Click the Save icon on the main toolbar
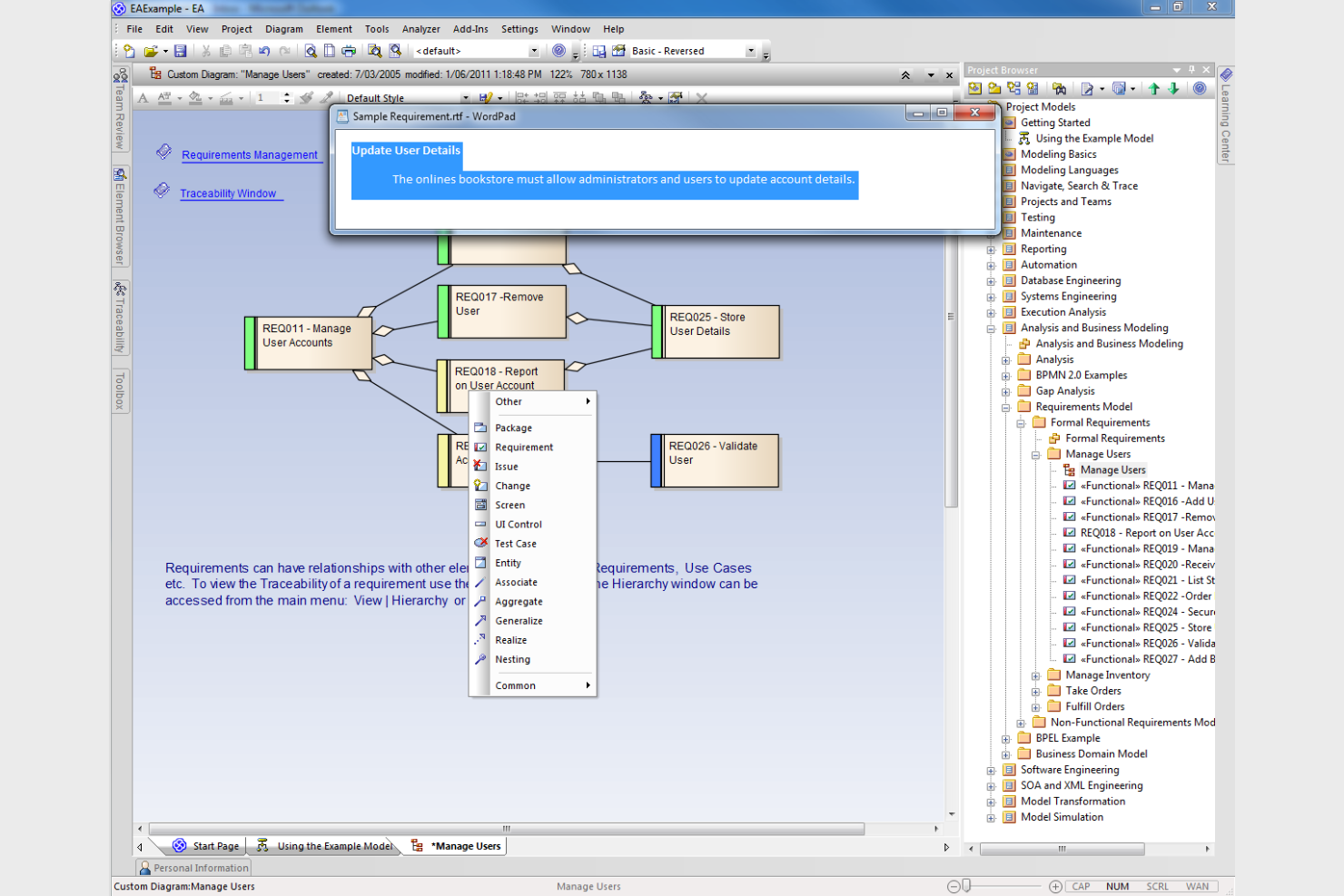 [181, 50]
